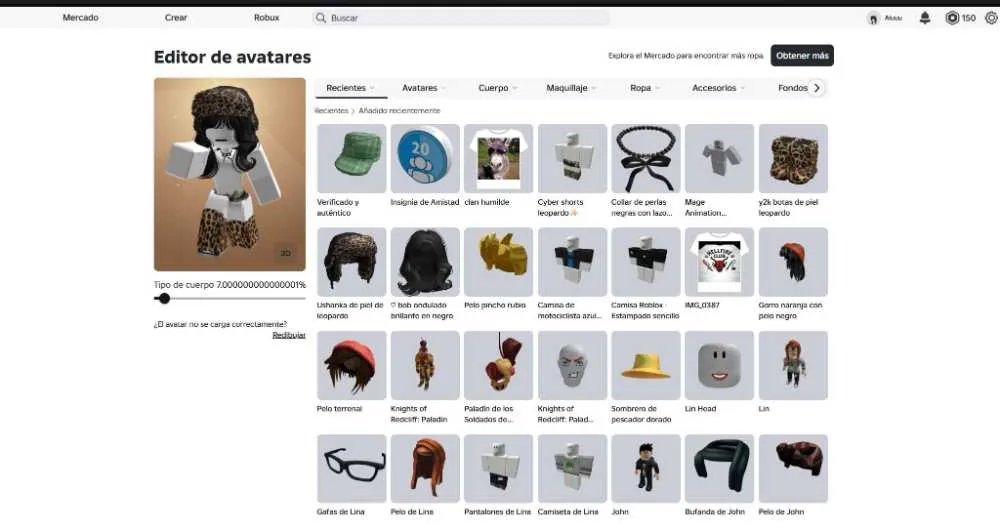The height and width of the screenshot is (531, 1000).
Task: Select the Paladín de los Soldados item
Action: pyautogui.click(x=498, y=365)
